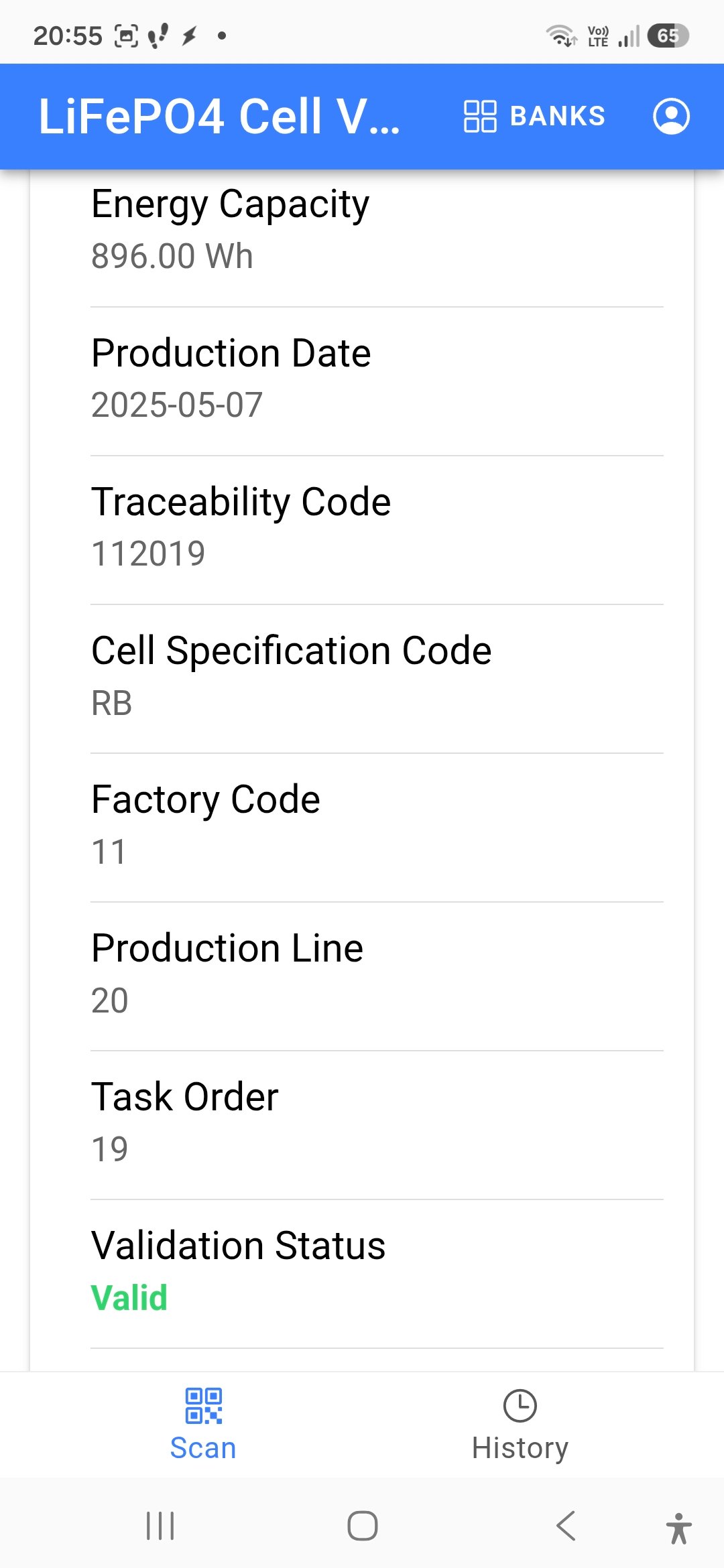The height and width of the screenshot is (1568, 724).
Task: Tap the Android home button icon
Action: click(363, 1526)
